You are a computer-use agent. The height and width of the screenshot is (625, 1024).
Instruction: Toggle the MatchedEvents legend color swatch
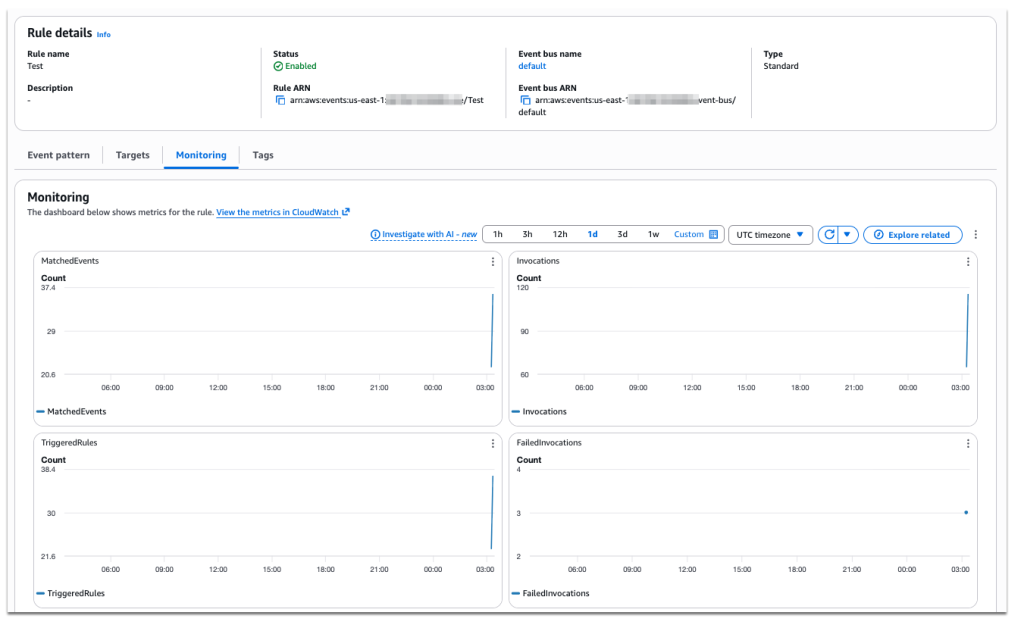coord(40,412)
